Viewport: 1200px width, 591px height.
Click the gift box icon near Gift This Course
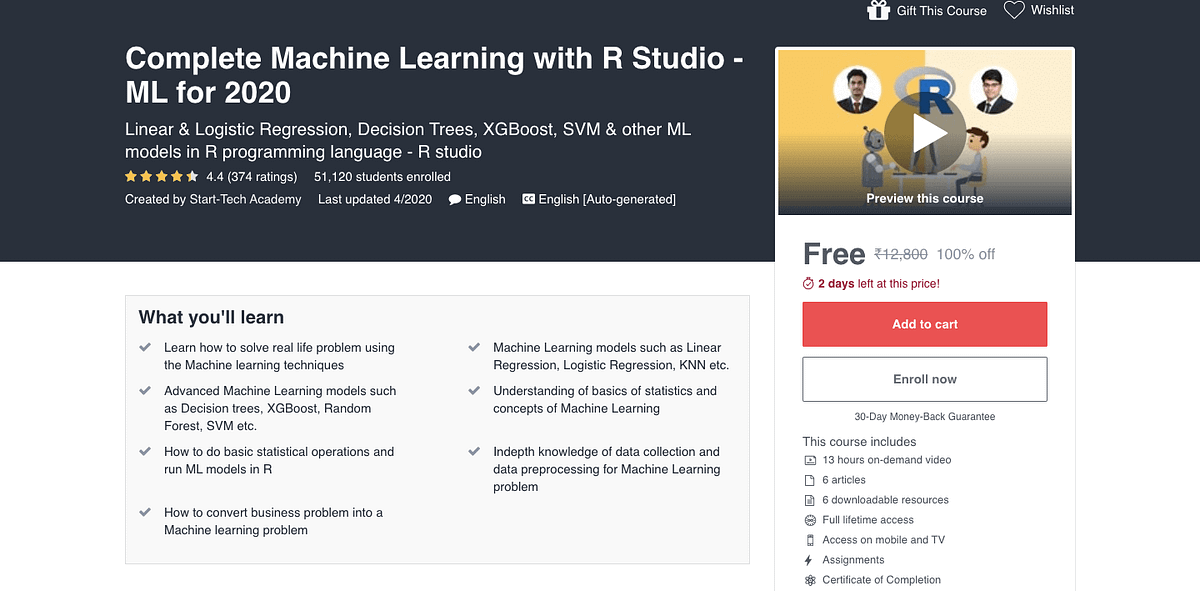(877, 9)
